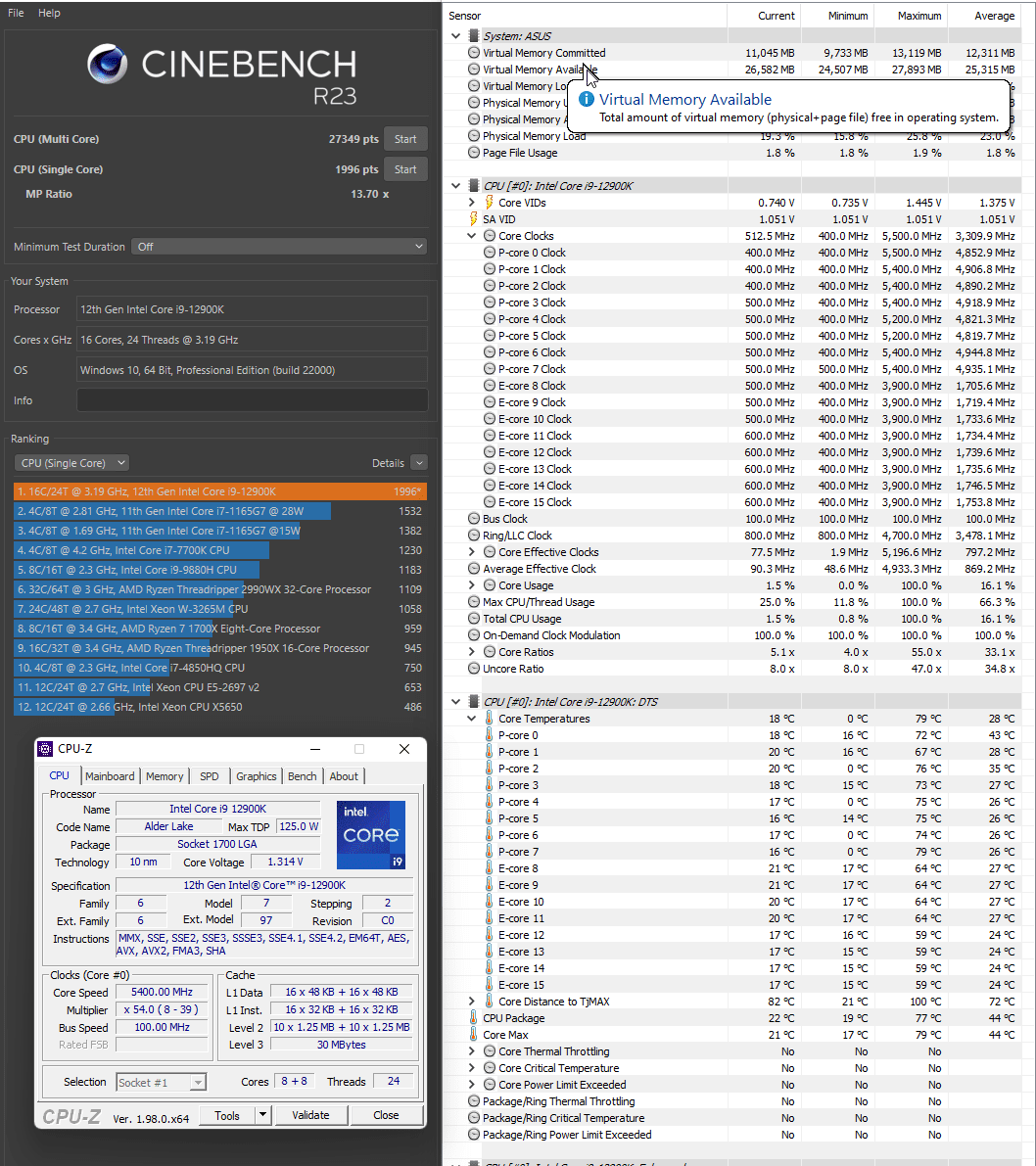Expand the Core Ratios row
The height and width of the screenshot is (1166, 1036).
[472, 652]
